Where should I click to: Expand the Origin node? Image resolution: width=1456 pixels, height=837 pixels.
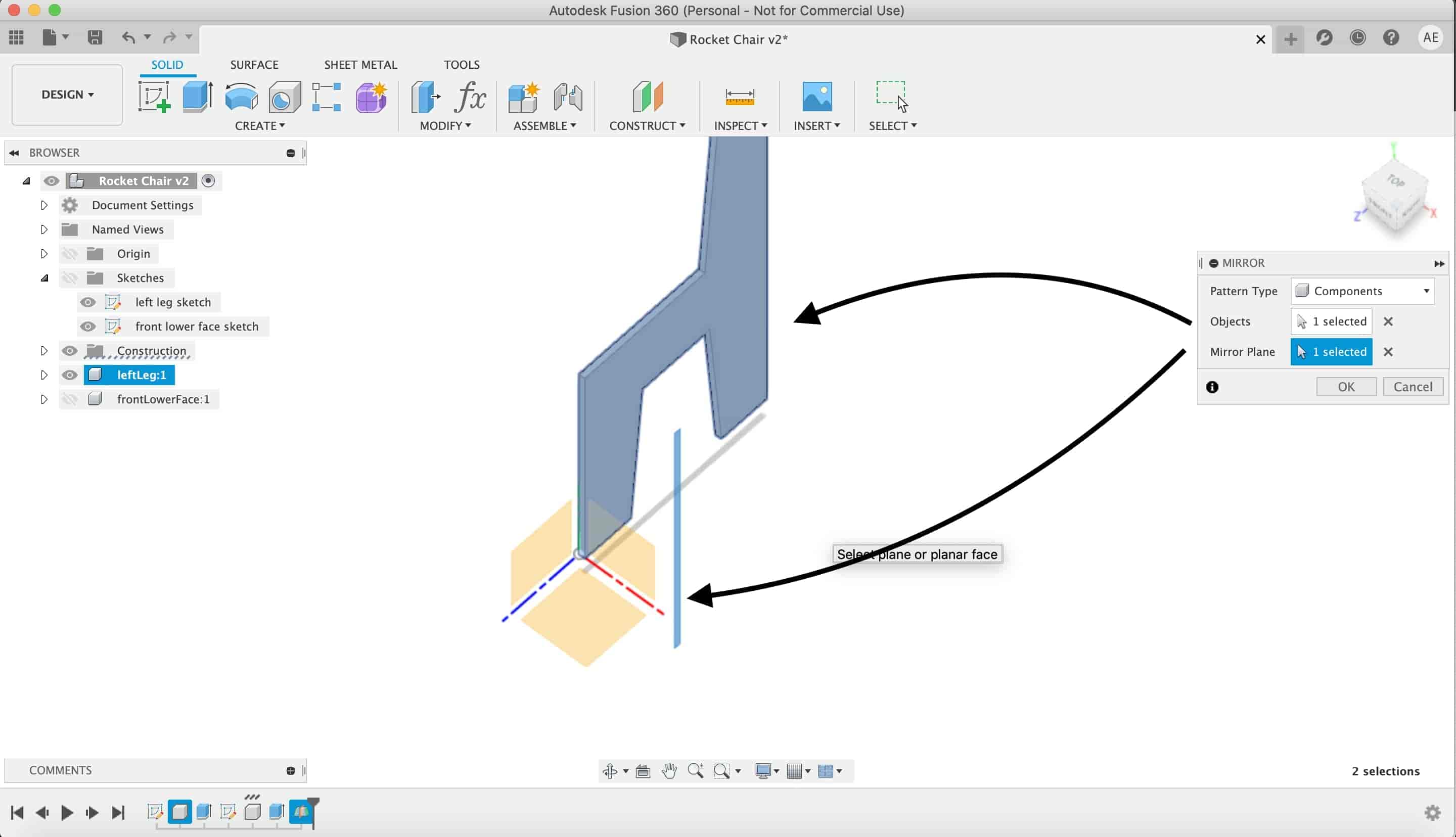click(x=43, y=254)
